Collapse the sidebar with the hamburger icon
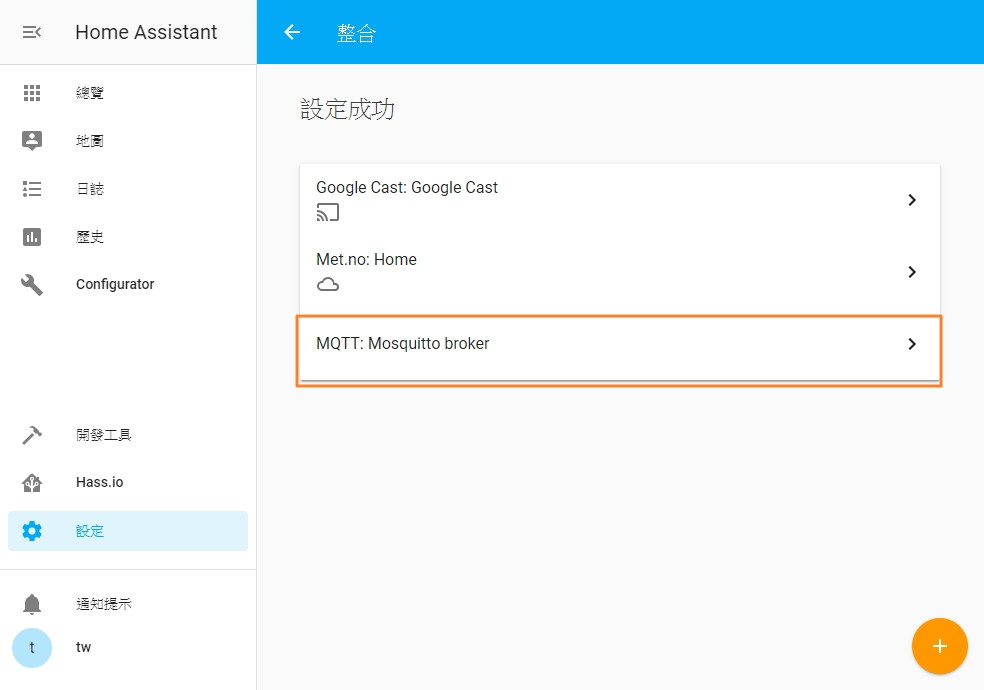Screen dimensions: 984x690 32,32
